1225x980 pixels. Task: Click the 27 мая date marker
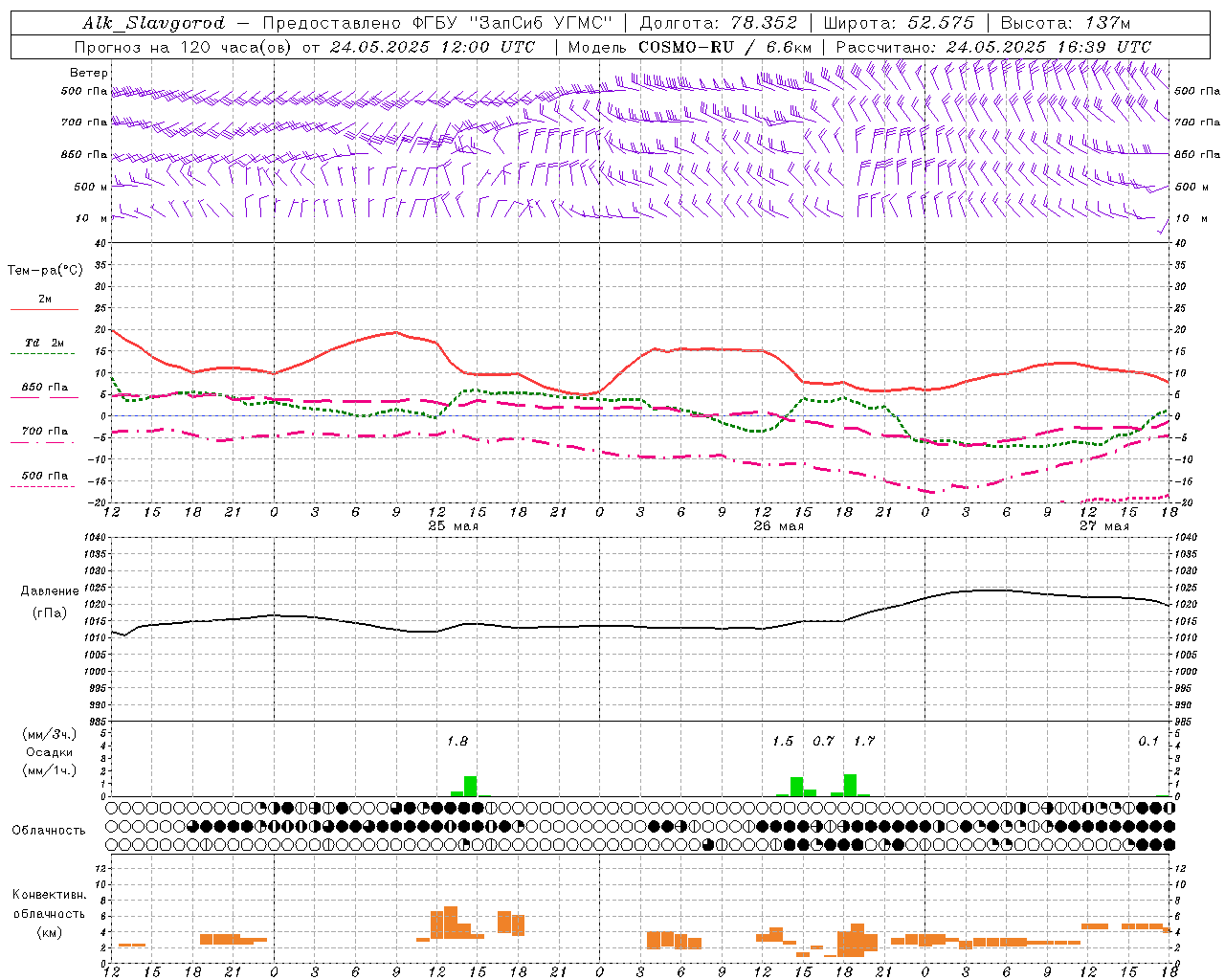[1103, 526]
